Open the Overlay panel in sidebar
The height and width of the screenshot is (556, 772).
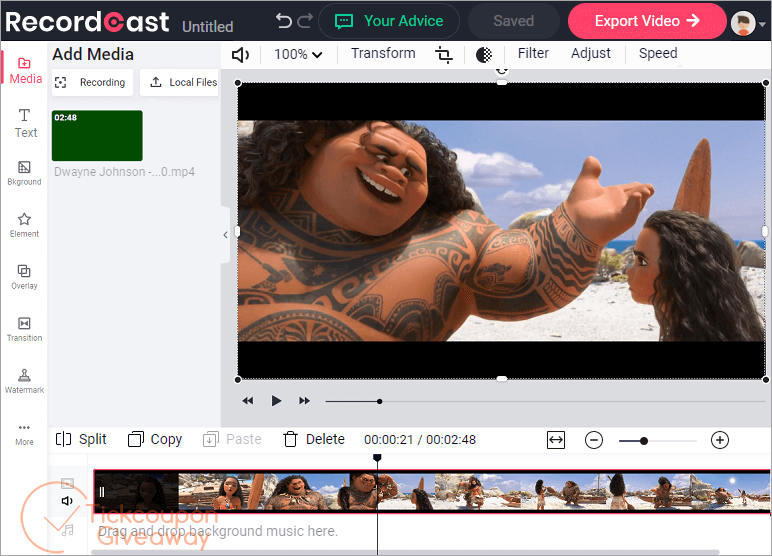point(24,277)
